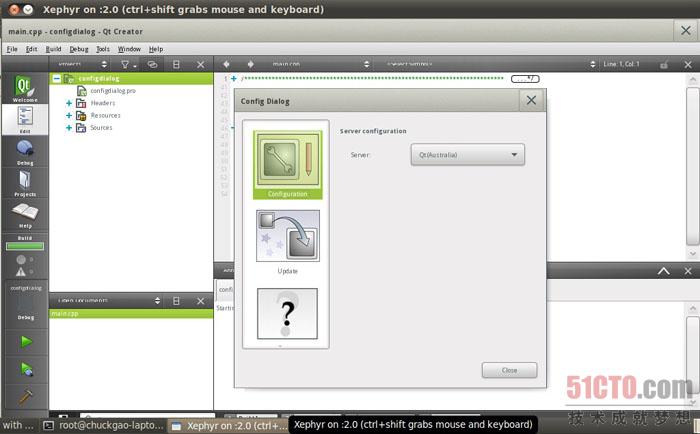The height and width of the screenshot is (434, 700).
Task: Click the lock icon in editor toolbar
Action: pyautogui.click(x=664, y=65)
